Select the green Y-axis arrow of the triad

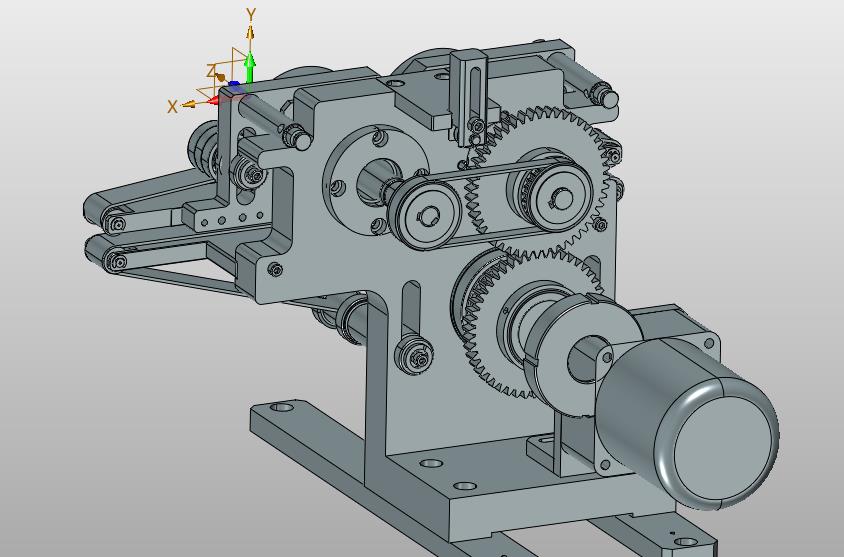[x=250, y=67]
